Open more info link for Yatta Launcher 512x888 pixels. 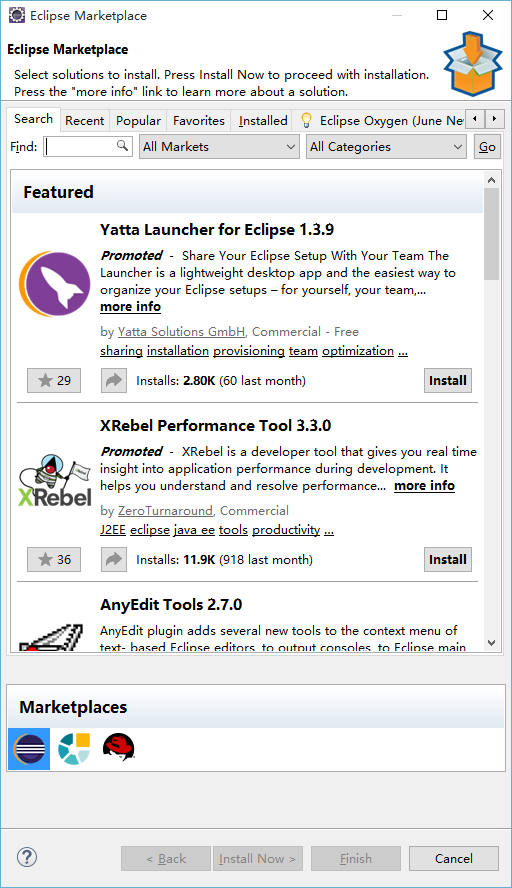(x=130, y=306)
